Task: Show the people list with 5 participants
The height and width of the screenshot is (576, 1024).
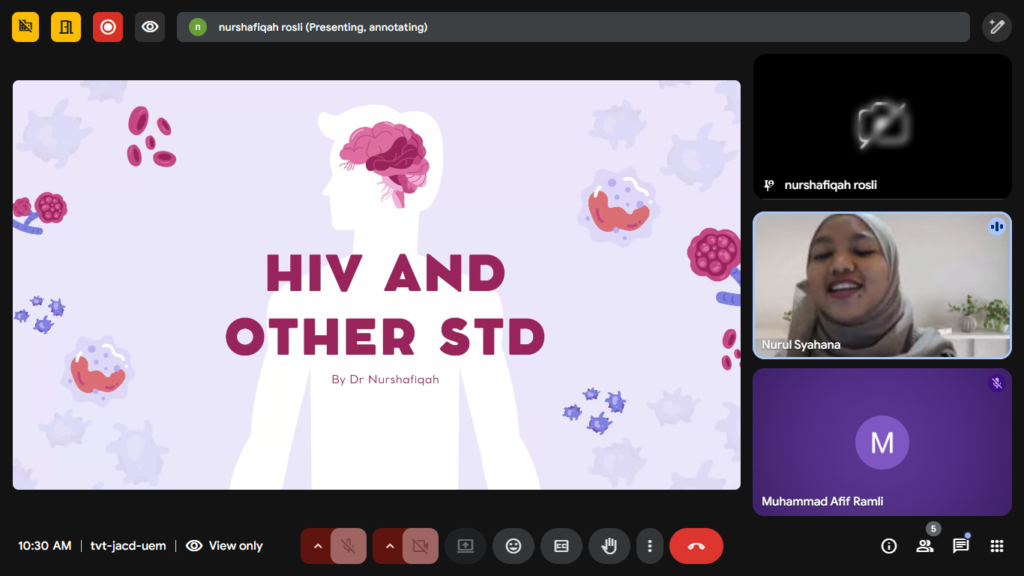Action: [x=925, y=546]
